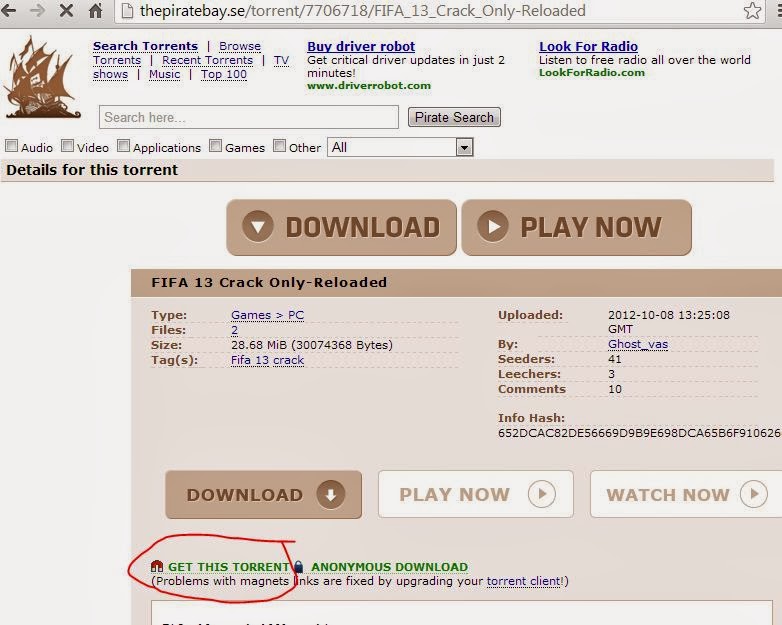Image resolution: width=782 pixels, height=625 pixels.
Task: Click the Pirate Bay ship logo
Action: [42, 77]
